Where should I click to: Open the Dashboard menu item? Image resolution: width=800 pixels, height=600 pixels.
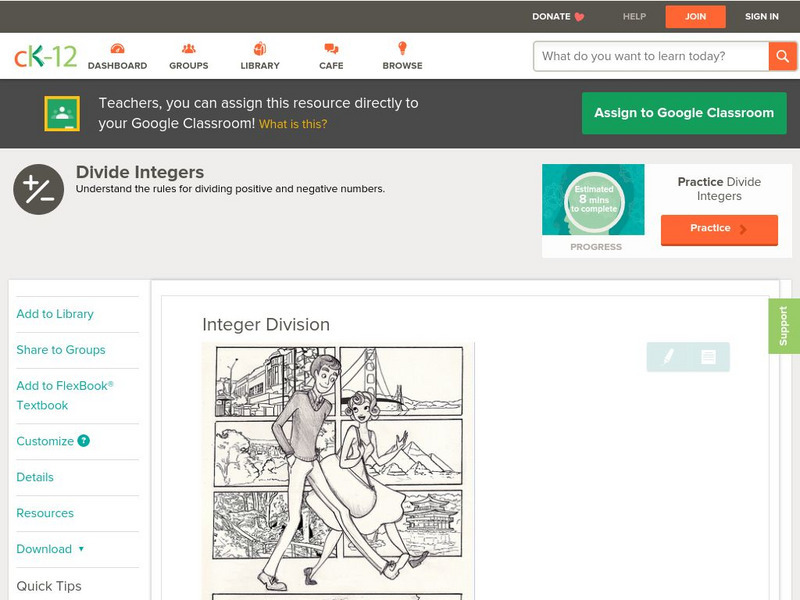coord(117,56)
